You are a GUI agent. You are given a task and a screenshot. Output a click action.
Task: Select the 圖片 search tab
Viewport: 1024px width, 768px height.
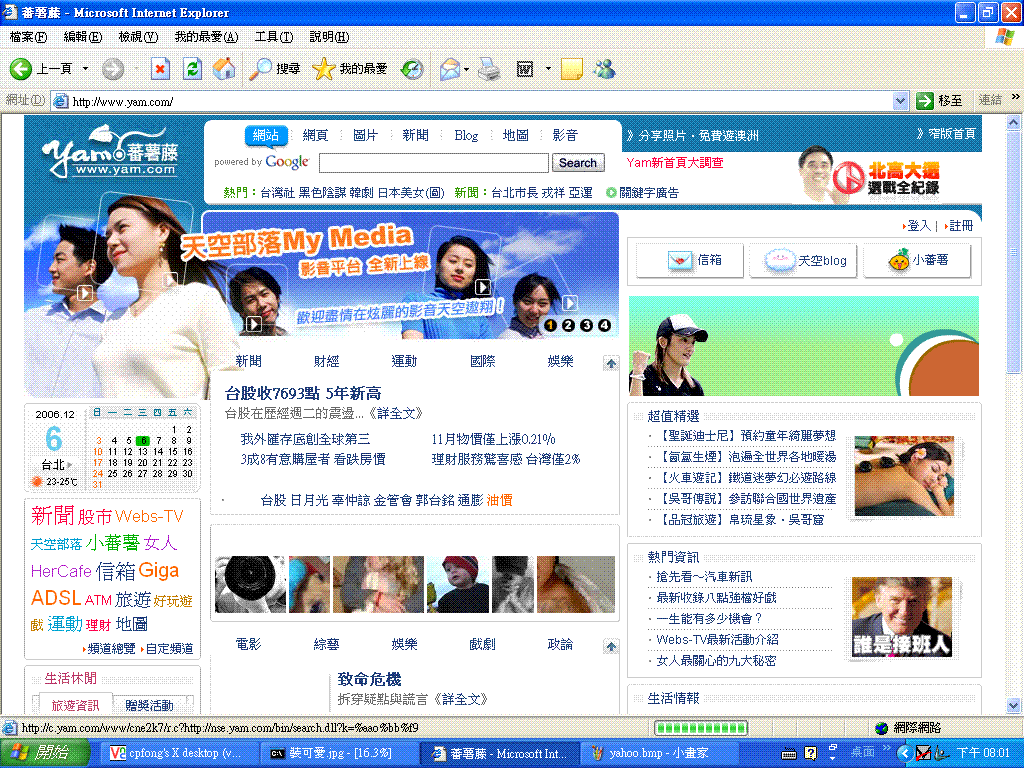(x=365, y=135)
